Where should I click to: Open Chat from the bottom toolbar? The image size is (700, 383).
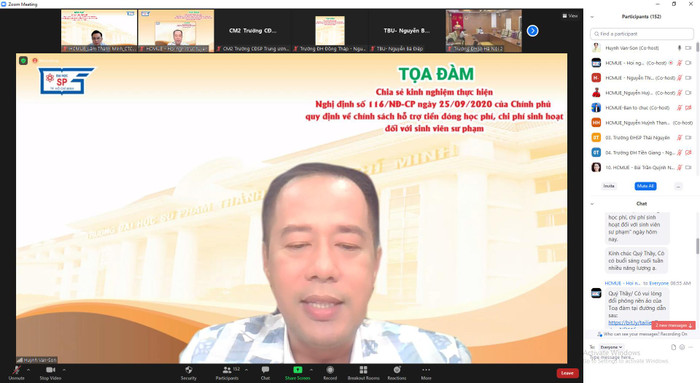(x=265, y=373)
